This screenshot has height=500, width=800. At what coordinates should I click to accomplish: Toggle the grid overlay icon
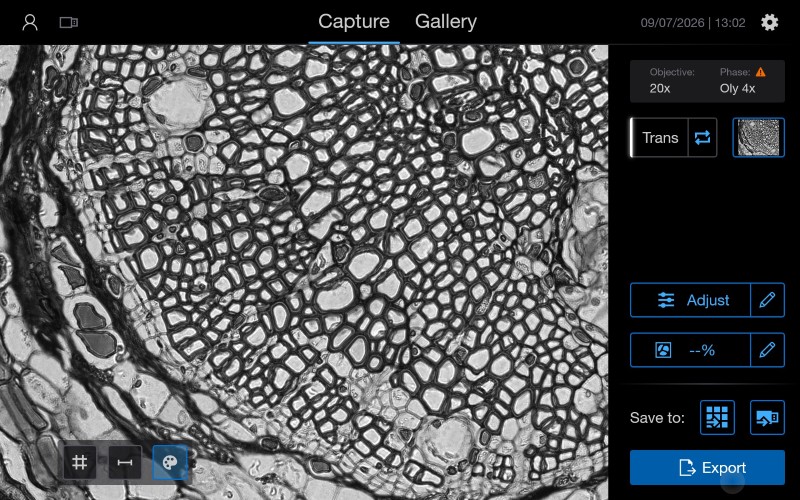(x=80, y=462)
